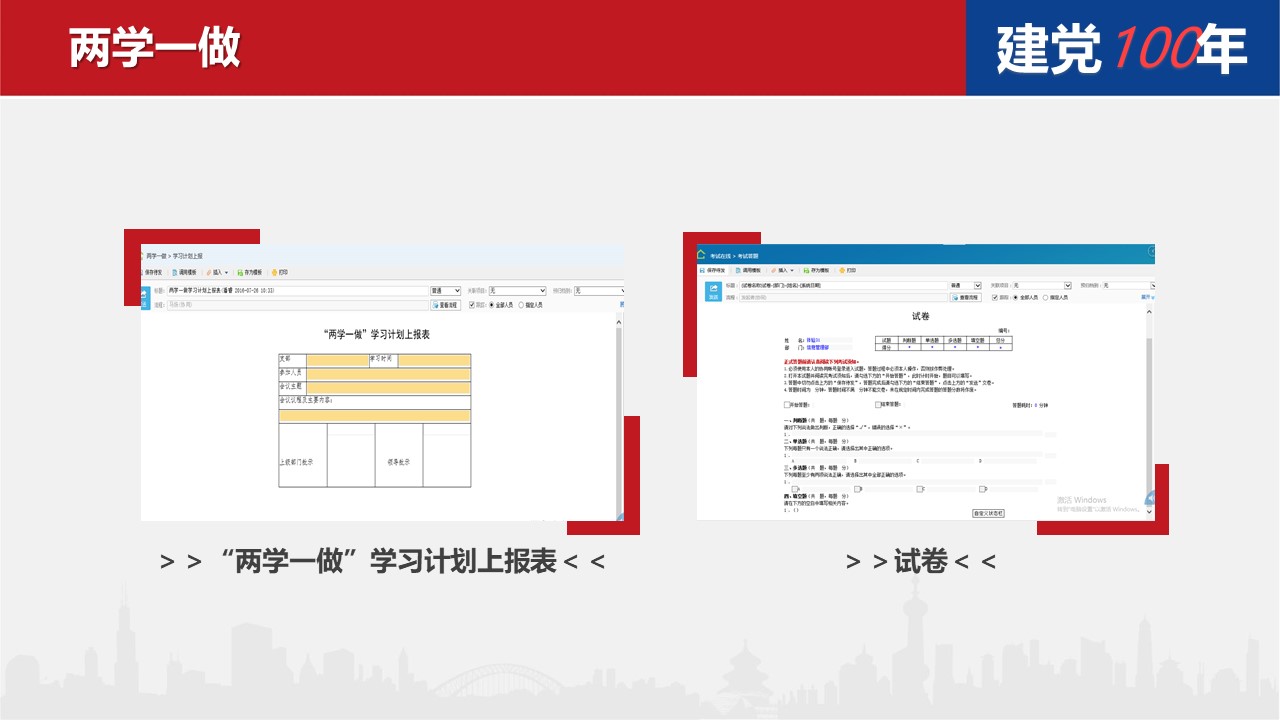This screenshot has height=720, width=1280.
Task: Tick the 开始答题 checkbox on the exam paper
Action: pos(787,405)
